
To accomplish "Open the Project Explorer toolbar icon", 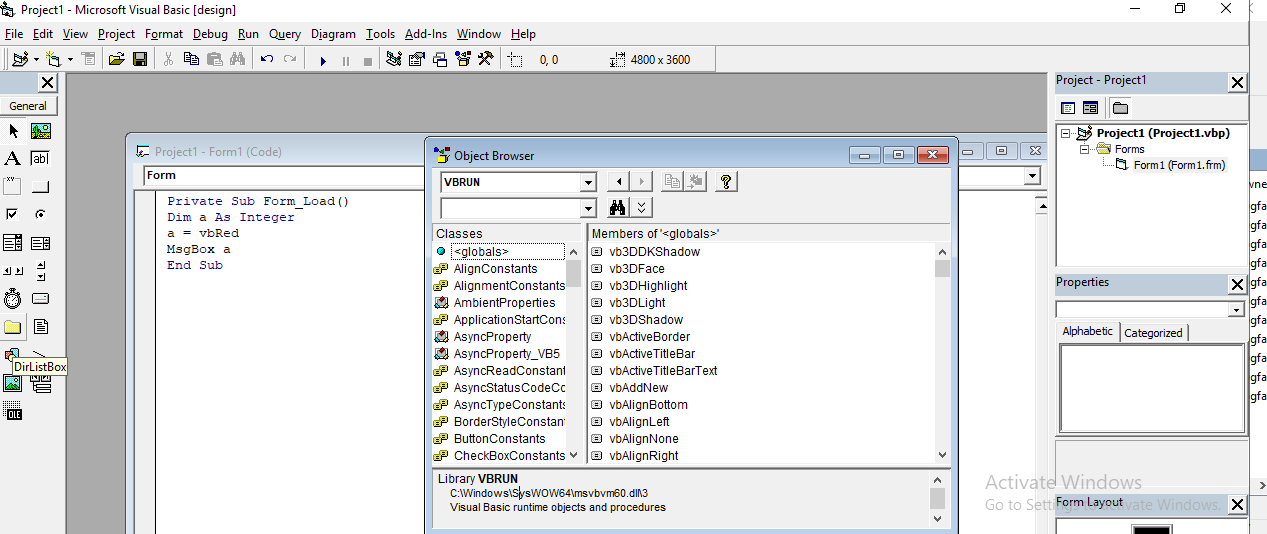I will pyautogui.click(x=394, y=60).
